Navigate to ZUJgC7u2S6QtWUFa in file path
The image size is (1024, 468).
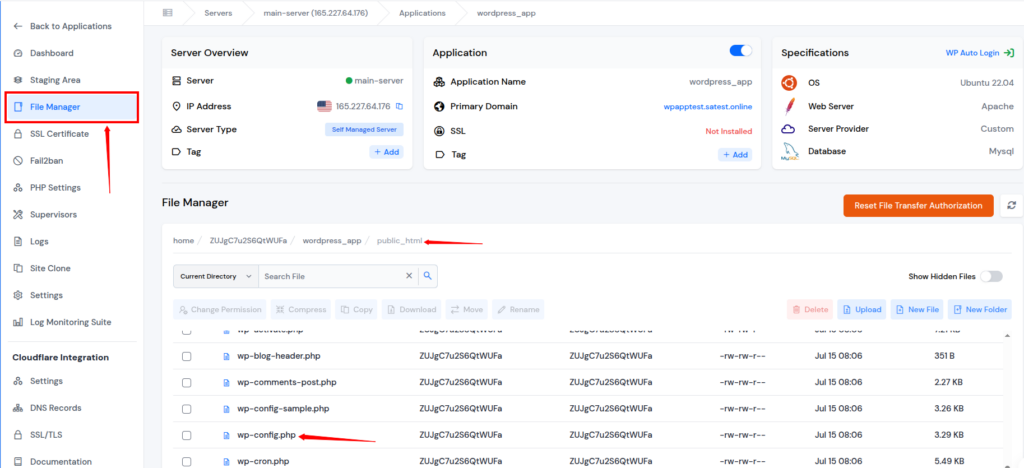pos(248,241)
